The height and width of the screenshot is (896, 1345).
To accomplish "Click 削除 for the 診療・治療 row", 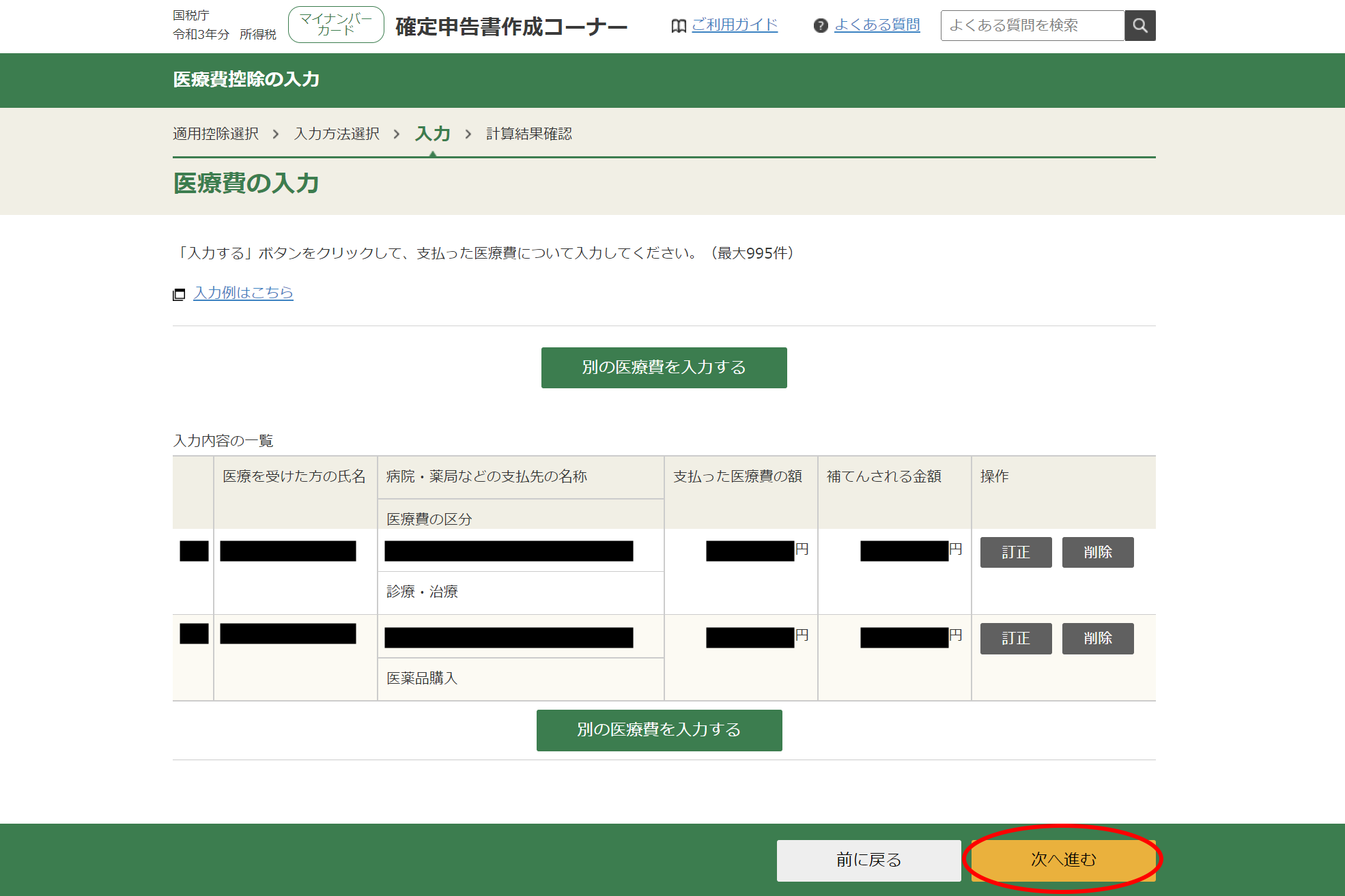I will 1098,552.
